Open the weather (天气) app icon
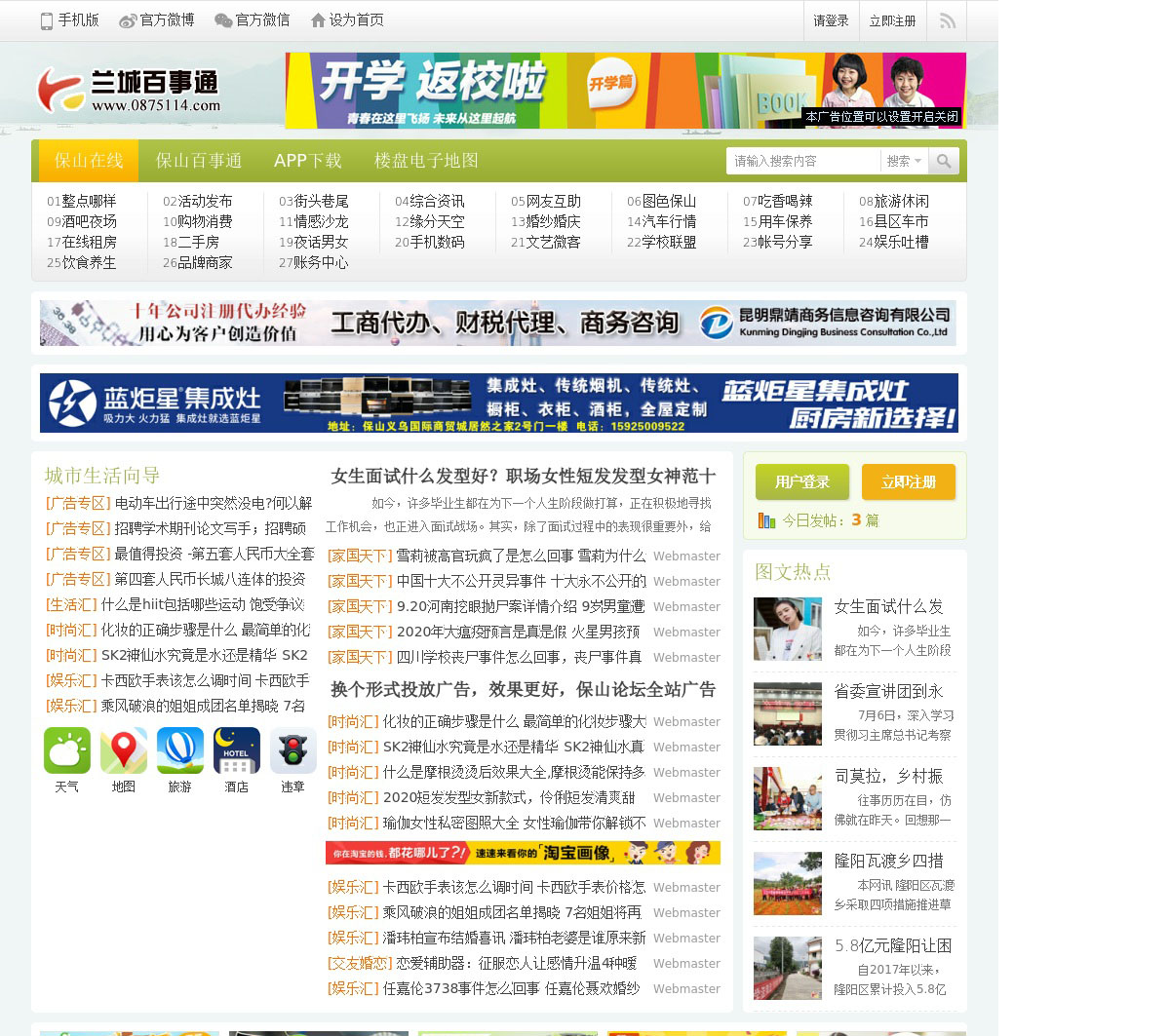The height and width of the screenshot is (1036, 1170). tap(67, 750)
